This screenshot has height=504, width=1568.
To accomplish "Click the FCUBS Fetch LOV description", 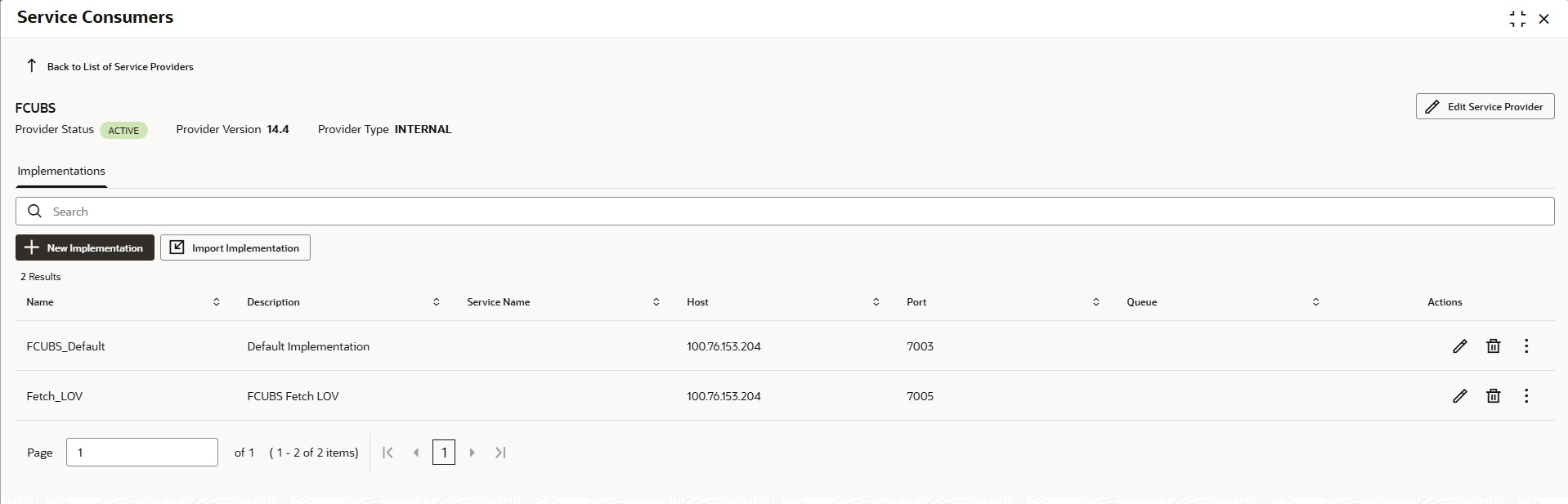I will pos(293,396).
